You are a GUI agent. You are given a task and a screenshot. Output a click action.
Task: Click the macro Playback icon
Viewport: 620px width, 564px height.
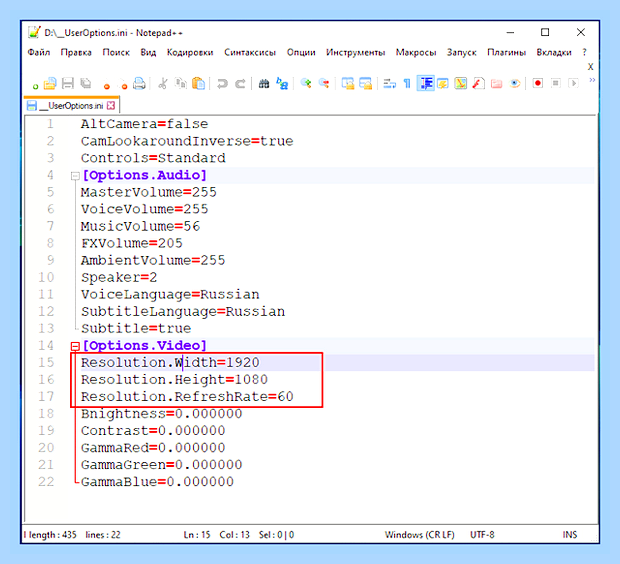[x=573, y=83]
